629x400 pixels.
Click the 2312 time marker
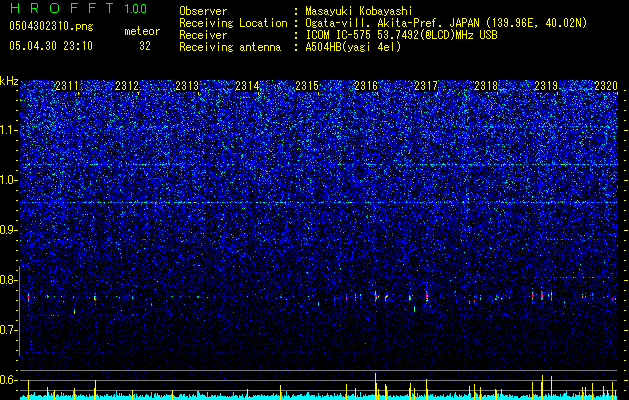pyautogui.click(x=127, y=86)
